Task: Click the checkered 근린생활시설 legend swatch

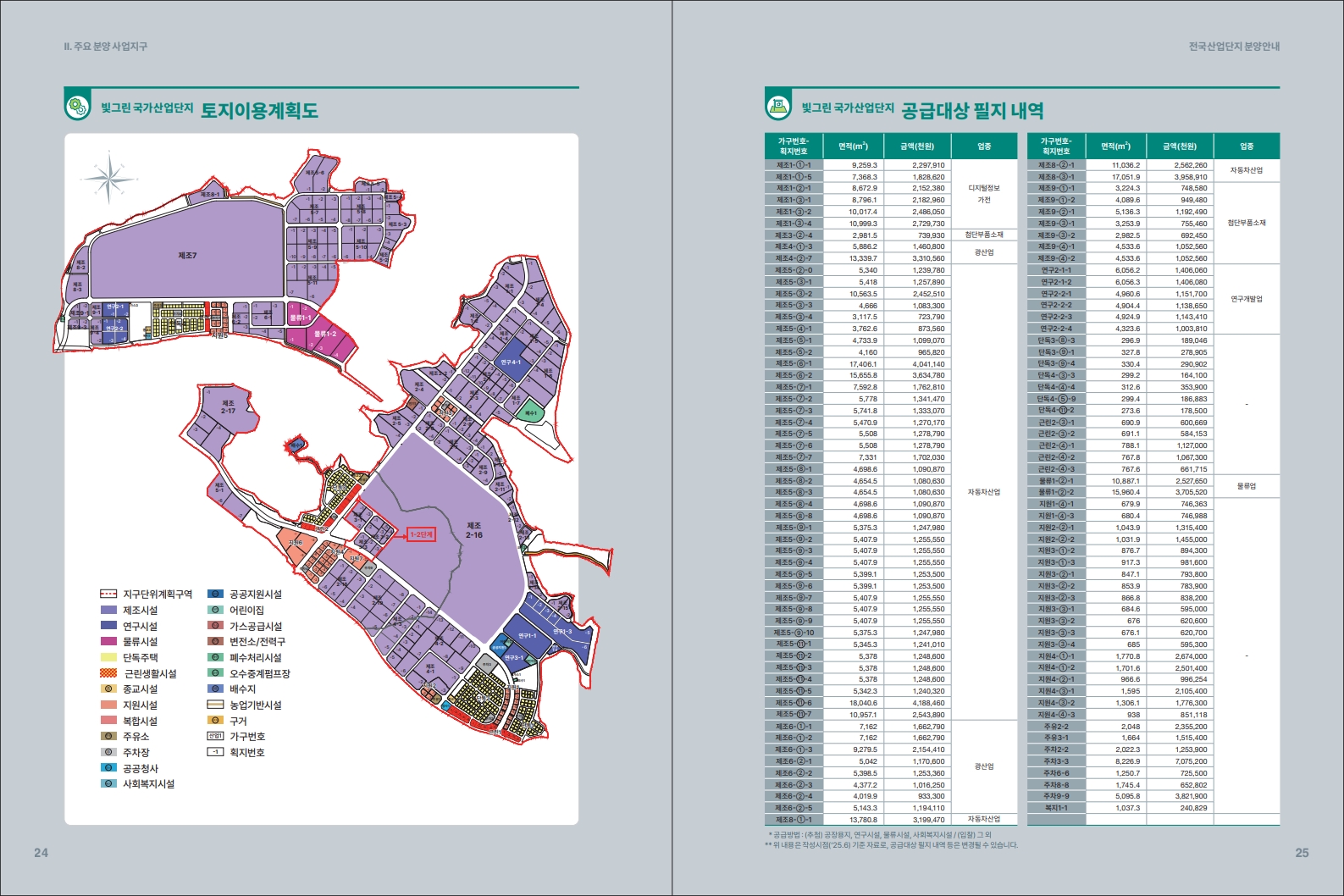Action: 108,673
